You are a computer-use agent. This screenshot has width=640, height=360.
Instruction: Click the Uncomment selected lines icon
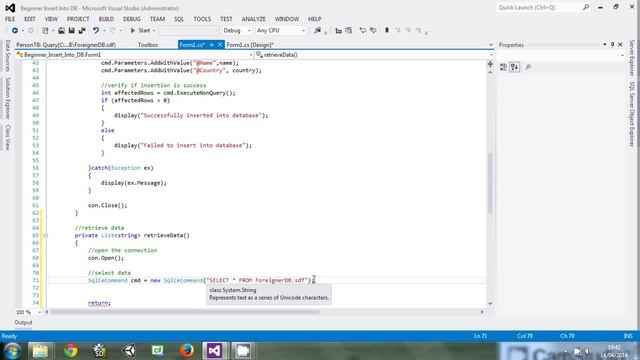[373, 31]
